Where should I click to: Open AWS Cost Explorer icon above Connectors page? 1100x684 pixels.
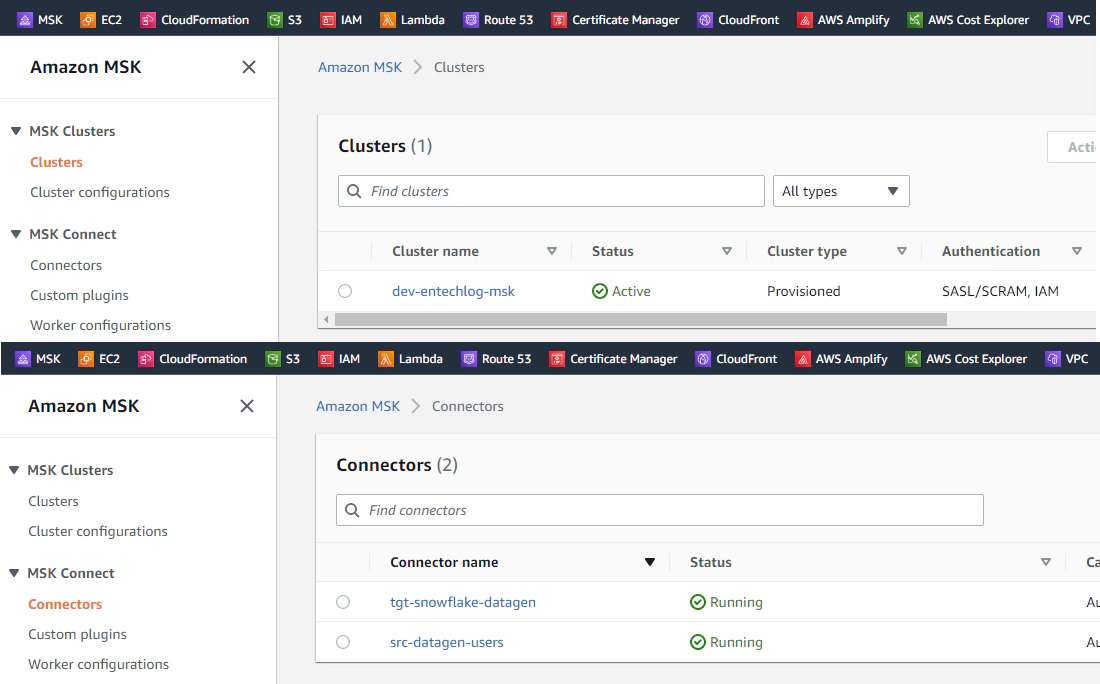click(913, 358)
